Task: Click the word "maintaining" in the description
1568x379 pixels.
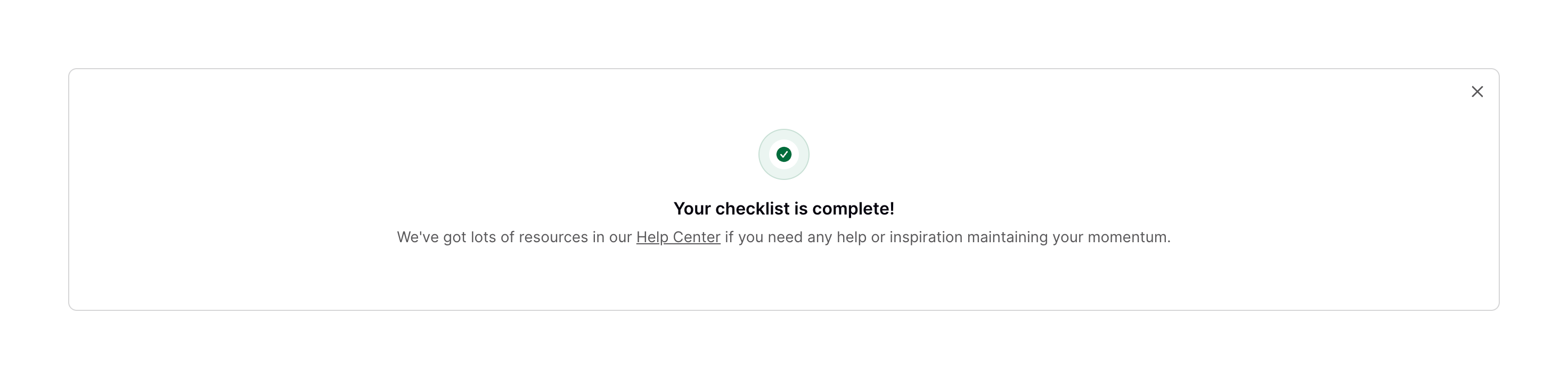Action: tap(1007, 237)
